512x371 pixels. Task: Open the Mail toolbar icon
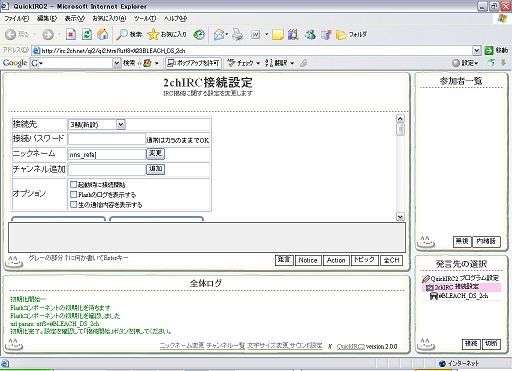pyautogui.click(x=221, y=34)
